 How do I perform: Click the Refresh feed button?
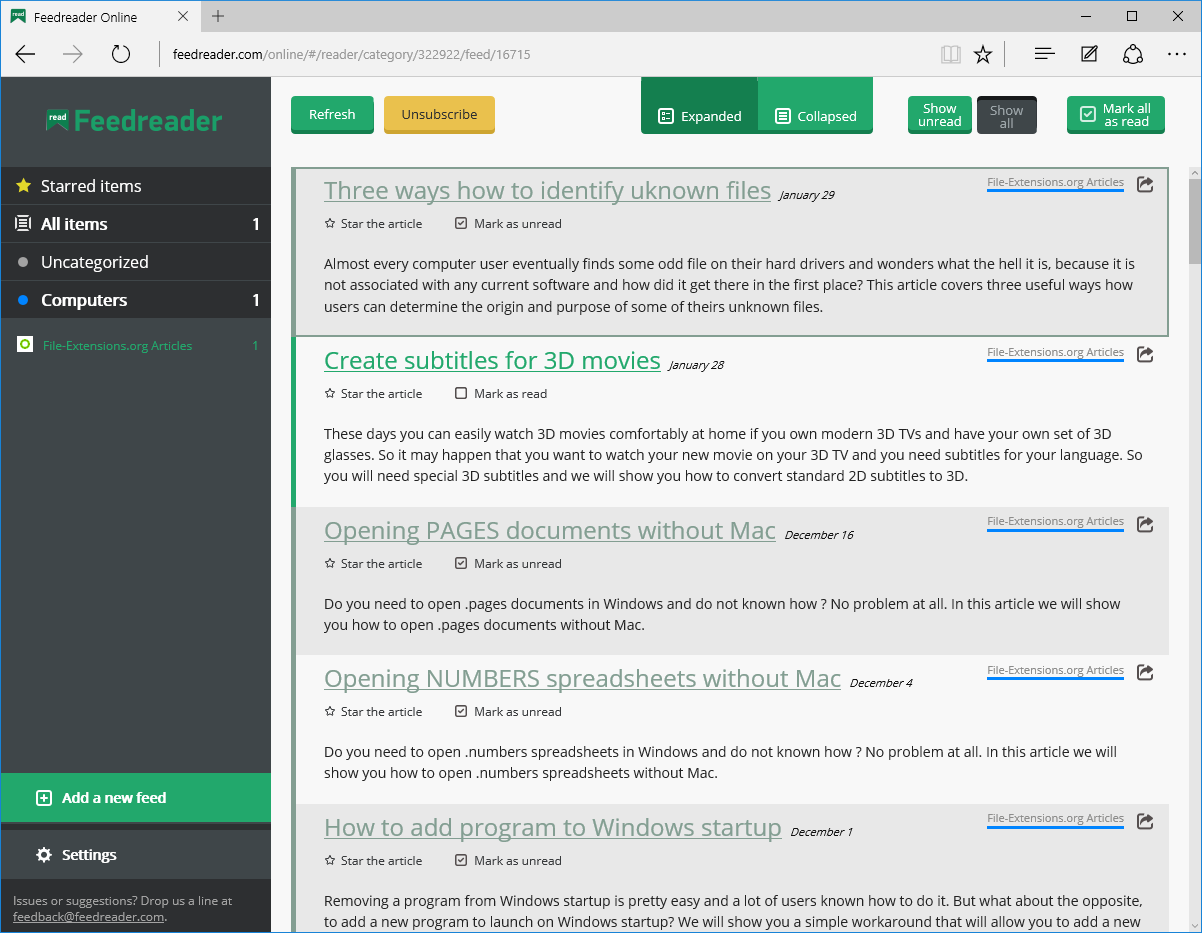(x=332, y=115)
